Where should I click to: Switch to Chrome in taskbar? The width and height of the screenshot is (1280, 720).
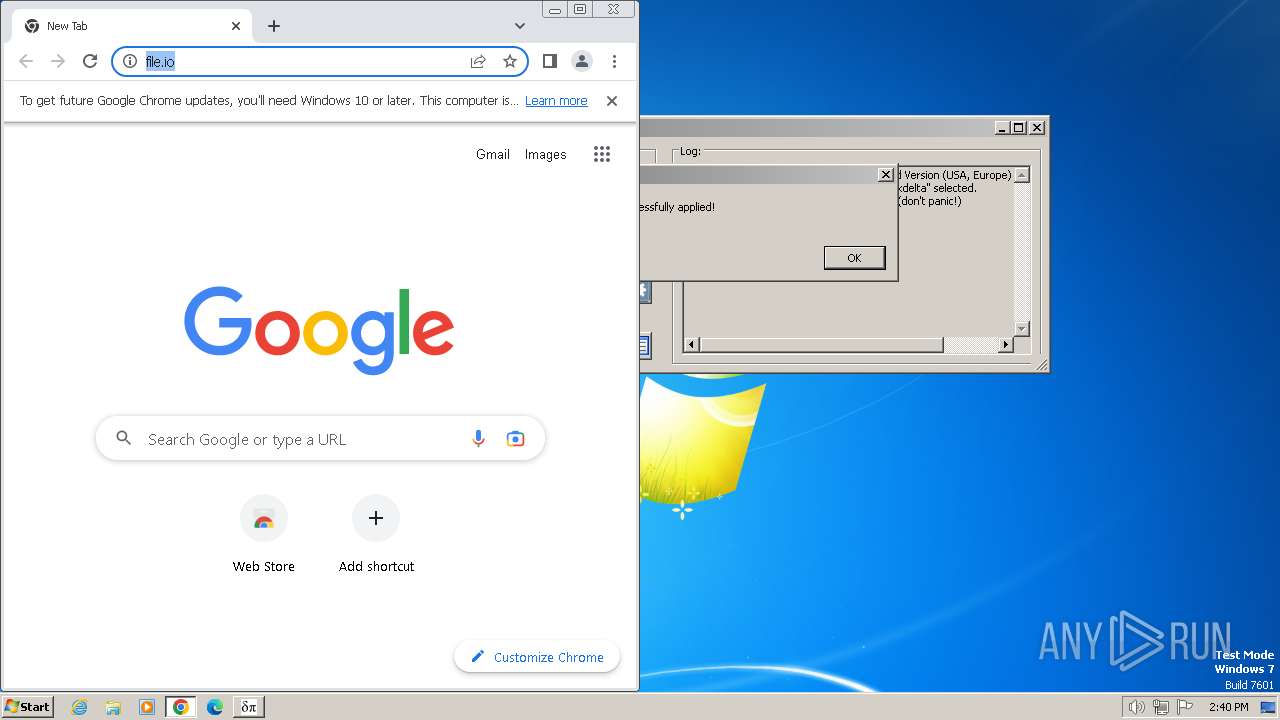tap(181, 707)
